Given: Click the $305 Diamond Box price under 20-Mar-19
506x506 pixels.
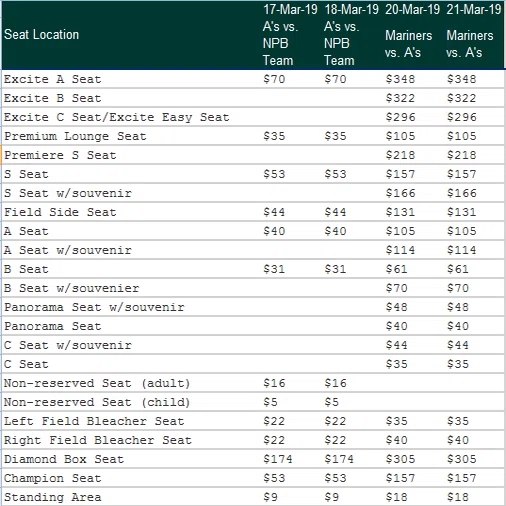Looking at the screenshot, I should (400, 459).
